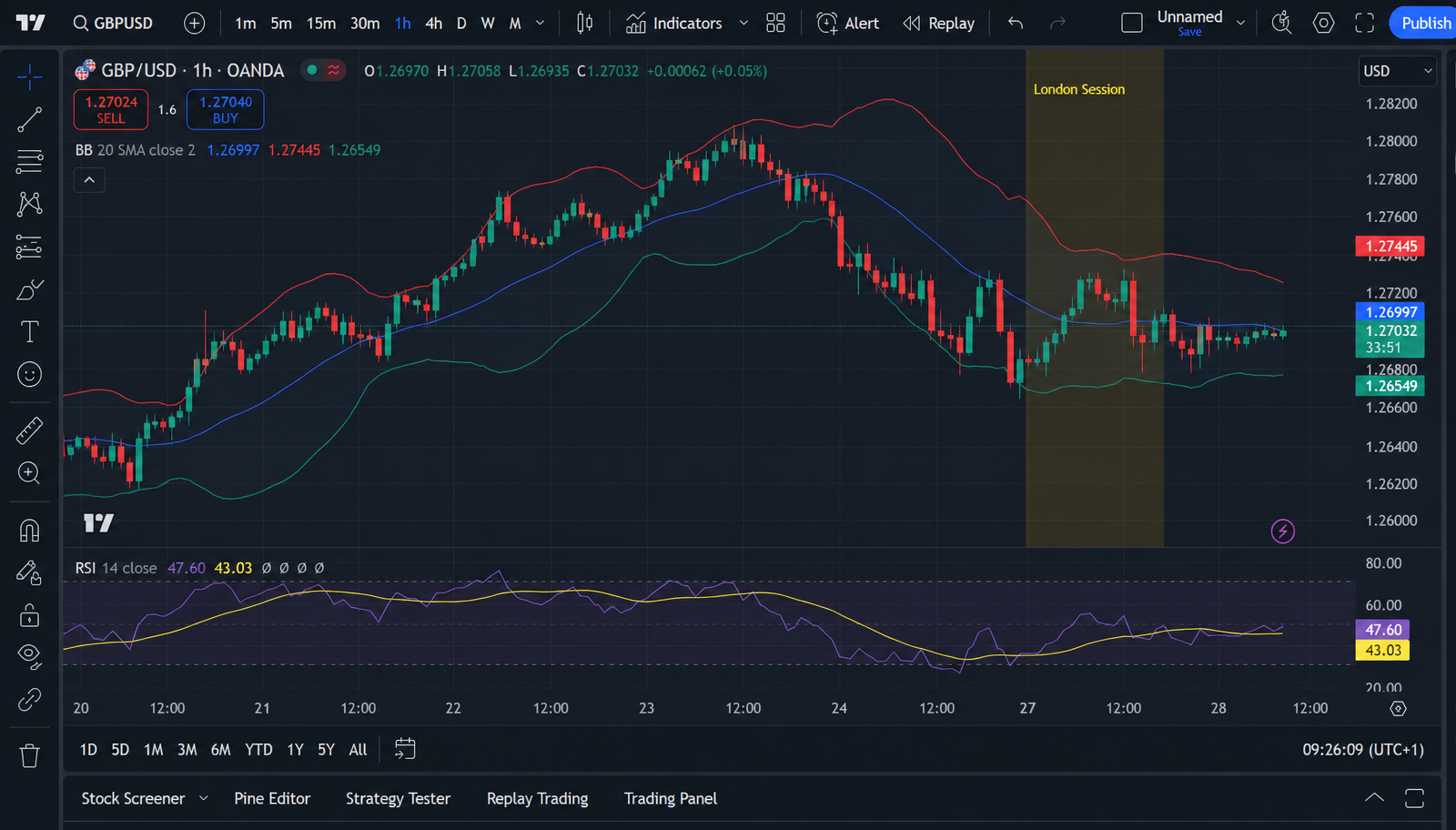Save the Unnamed chart layout
This screenshot has height=830, width=1456.
click(x=1189, y=32)
